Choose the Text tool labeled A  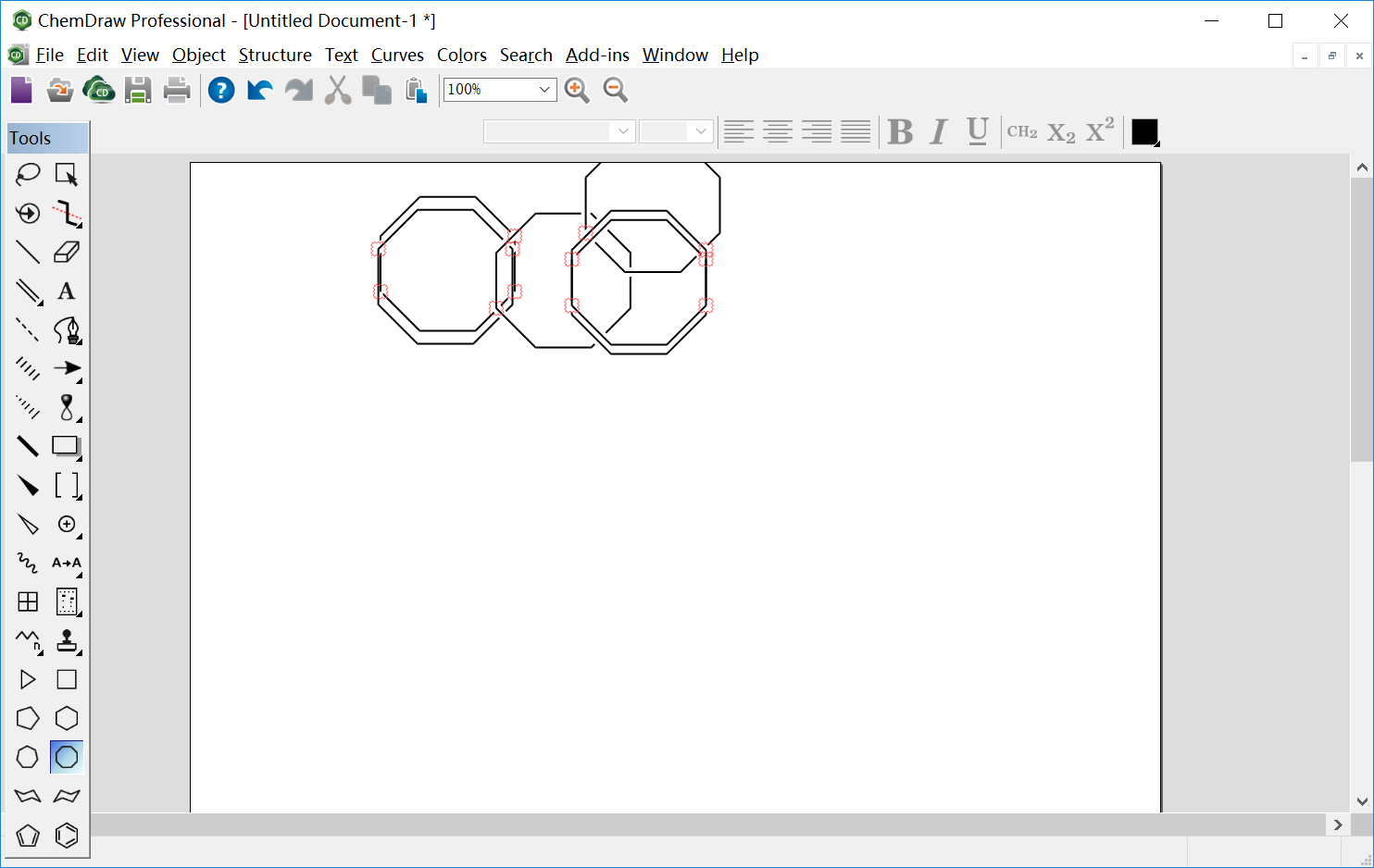click(67, 291)
